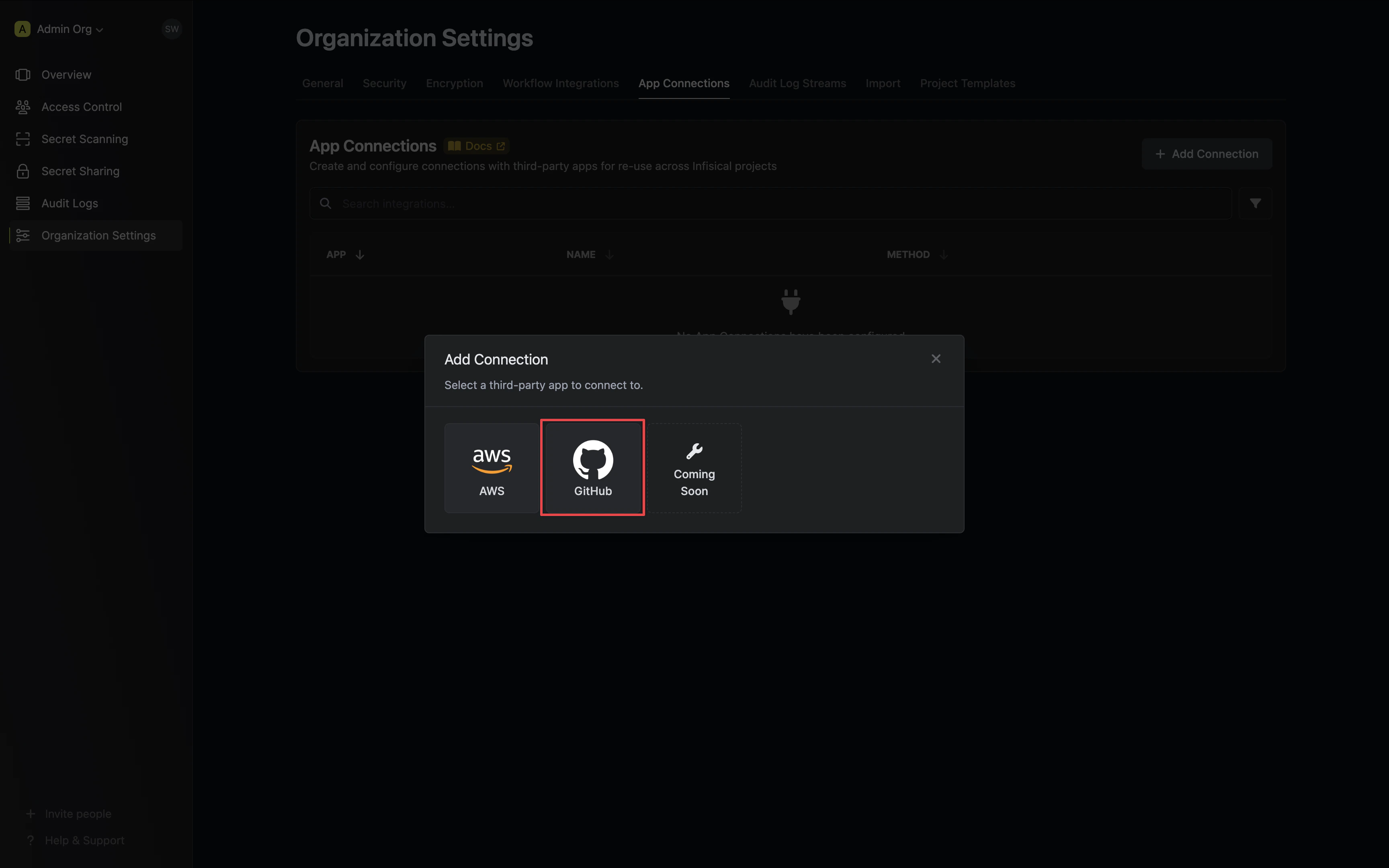
Task: Switch to App Connections tab
Action: coord(684,83)
